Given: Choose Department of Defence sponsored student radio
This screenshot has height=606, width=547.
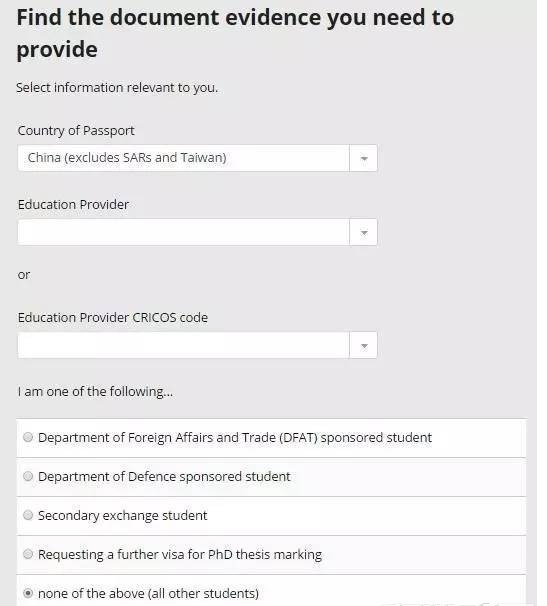Looking at the screenshot, I should (28, 476).
